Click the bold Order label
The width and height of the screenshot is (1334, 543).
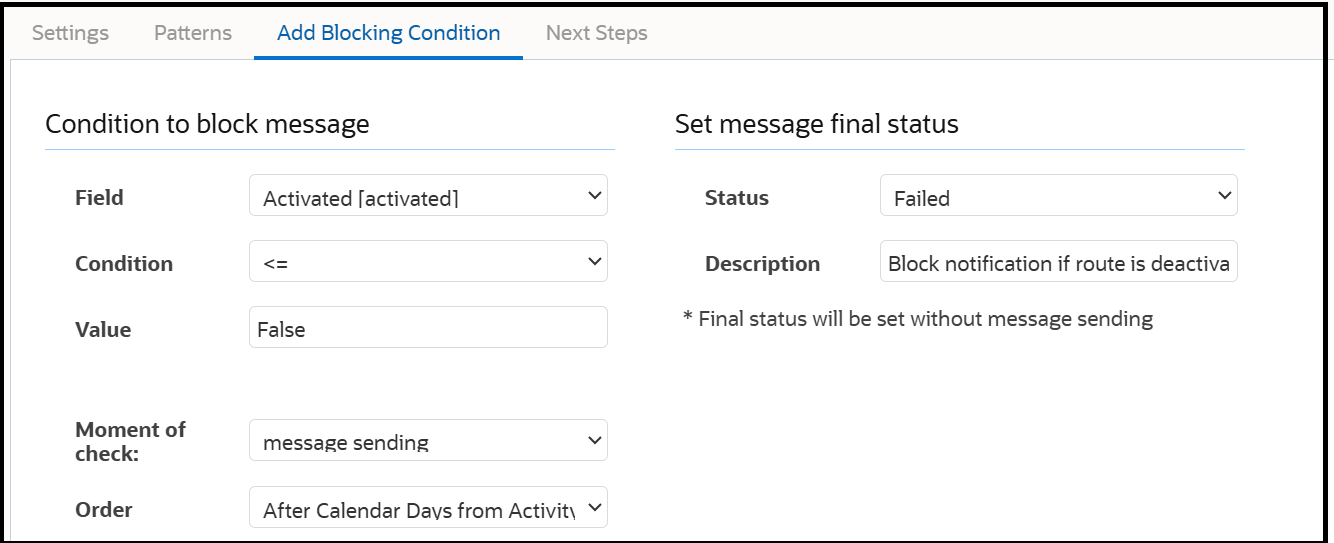[104, 510]
